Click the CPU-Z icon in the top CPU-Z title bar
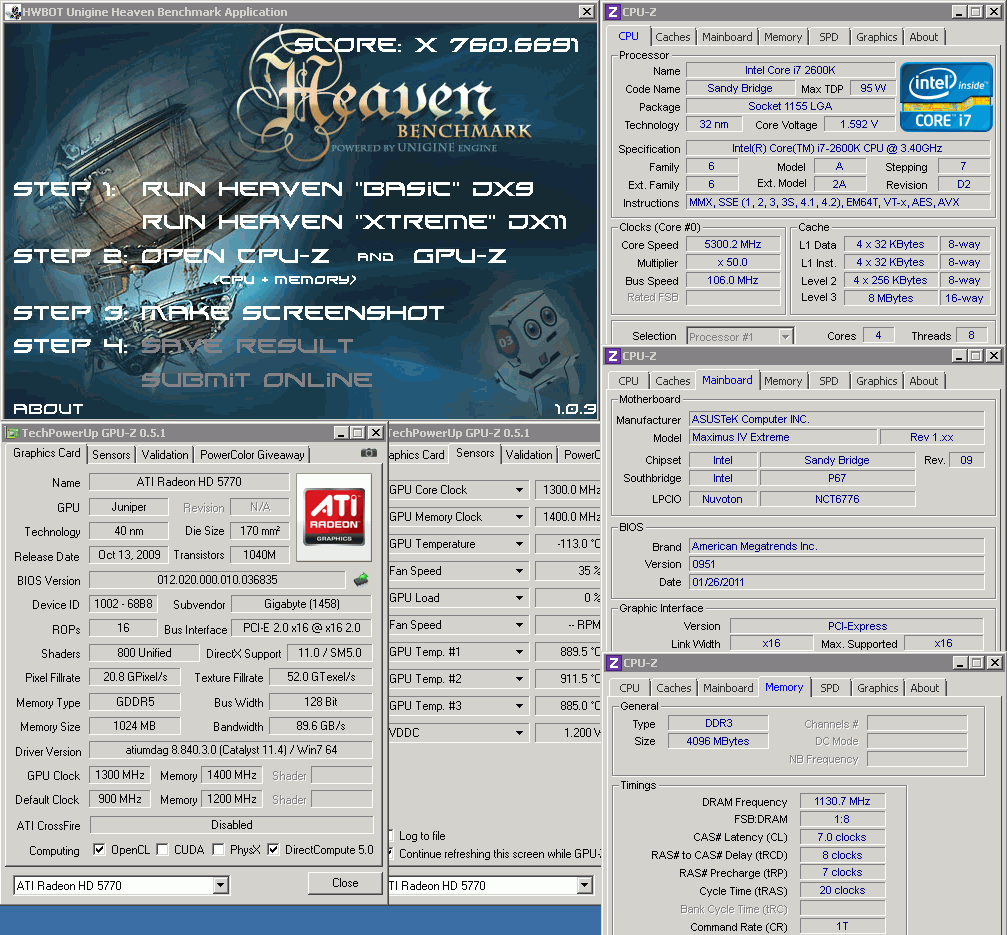Viewport: 1007px width, 935px height. click(x=613, y=12)
